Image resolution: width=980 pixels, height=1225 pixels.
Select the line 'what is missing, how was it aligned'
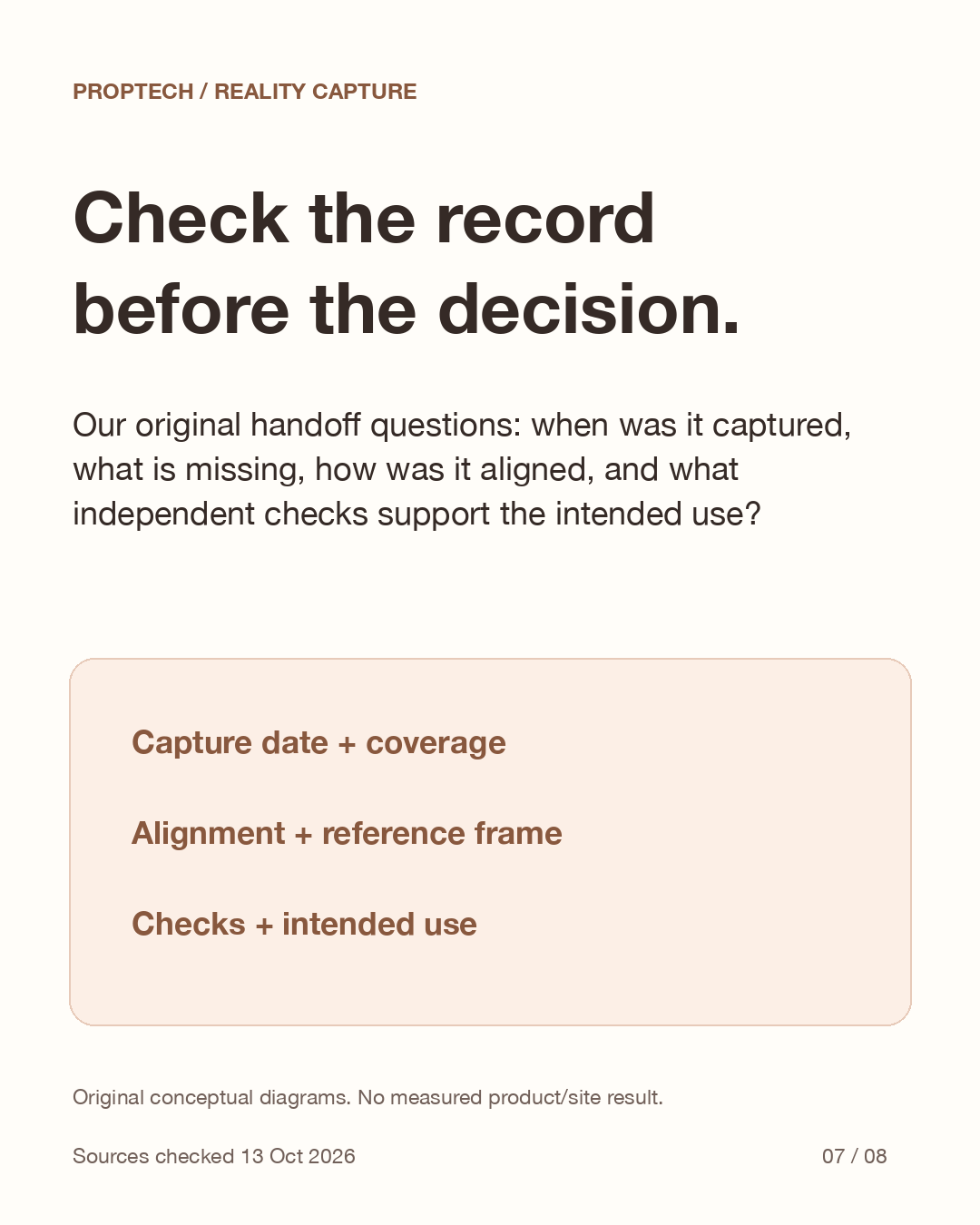coord(406,469)
